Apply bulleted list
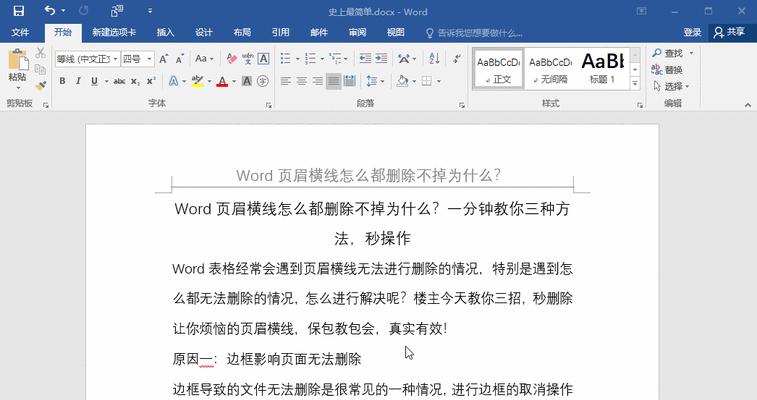The image size is (757, 400). (x=286, y=59)
